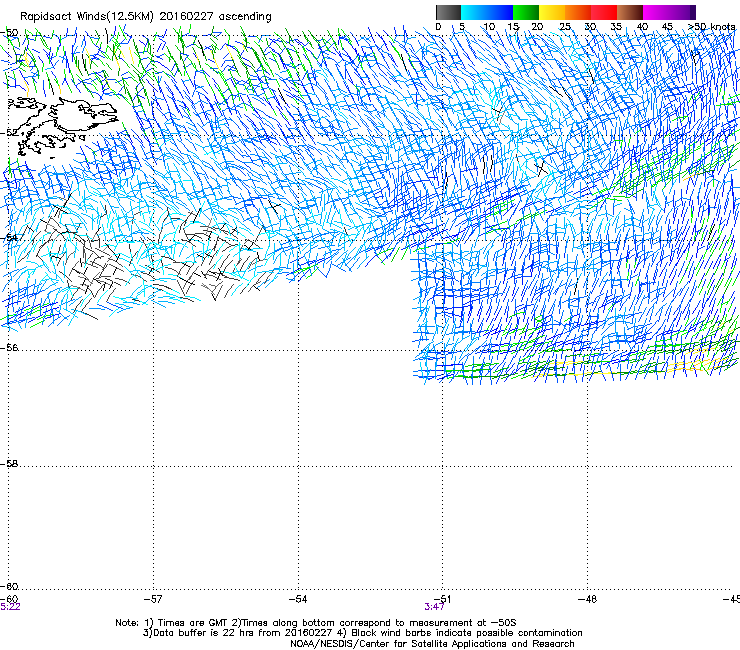
Task: Click the Rapidscat Winds title text
Action: point(146,17)
